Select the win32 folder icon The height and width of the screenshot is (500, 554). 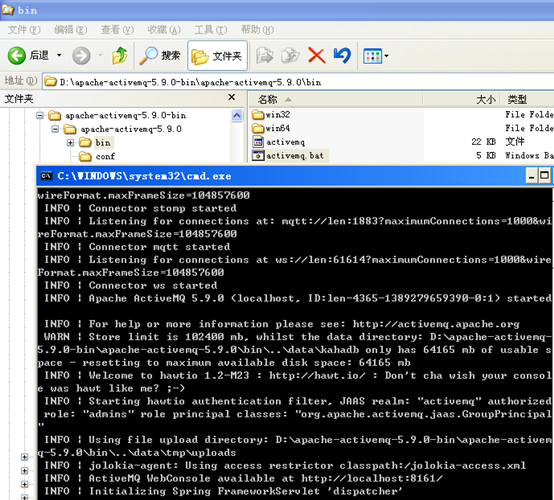coord(258,114)
